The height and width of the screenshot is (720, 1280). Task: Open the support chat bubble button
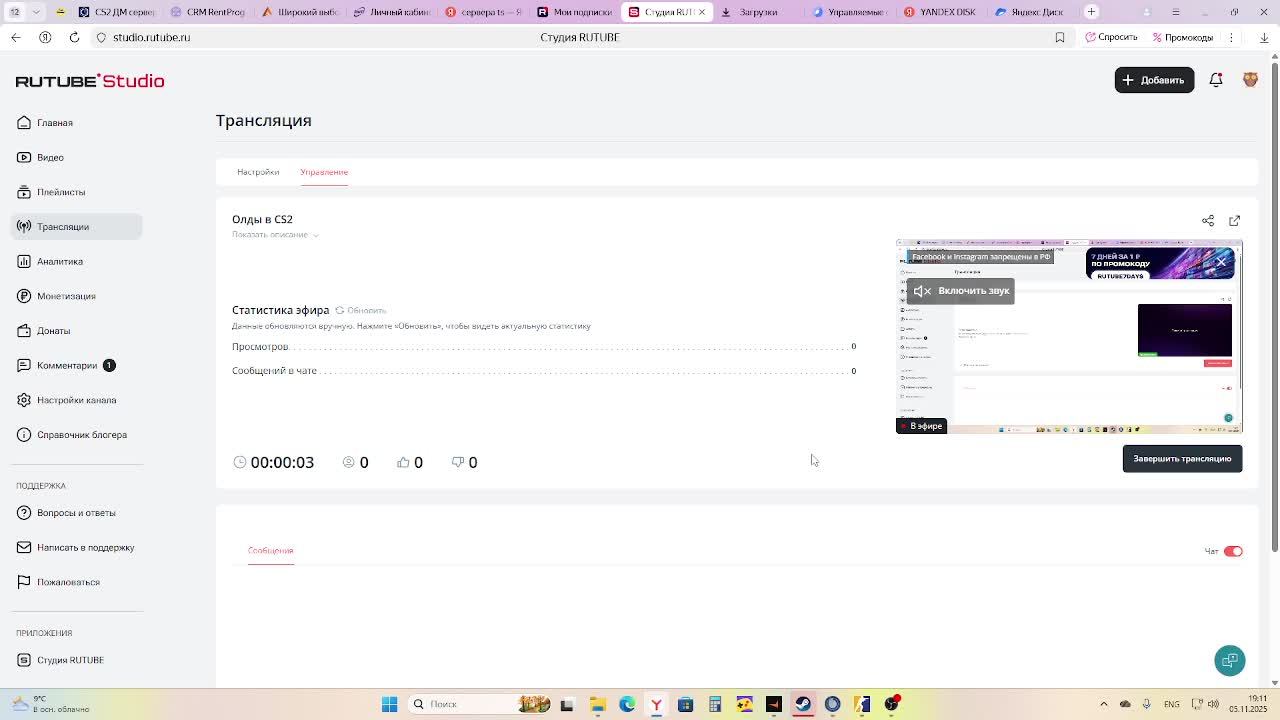pyautogui.click(x=1230, y=660)
